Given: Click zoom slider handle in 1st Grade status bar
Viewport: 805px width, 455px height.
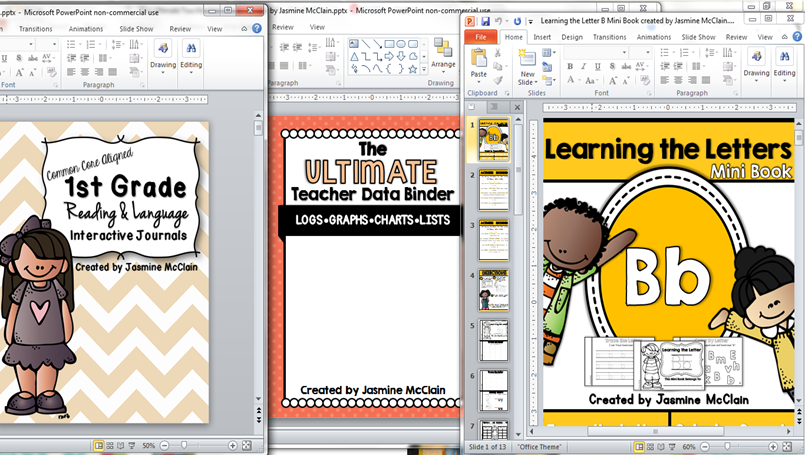Looking at the screenshot, I should 184,445.
